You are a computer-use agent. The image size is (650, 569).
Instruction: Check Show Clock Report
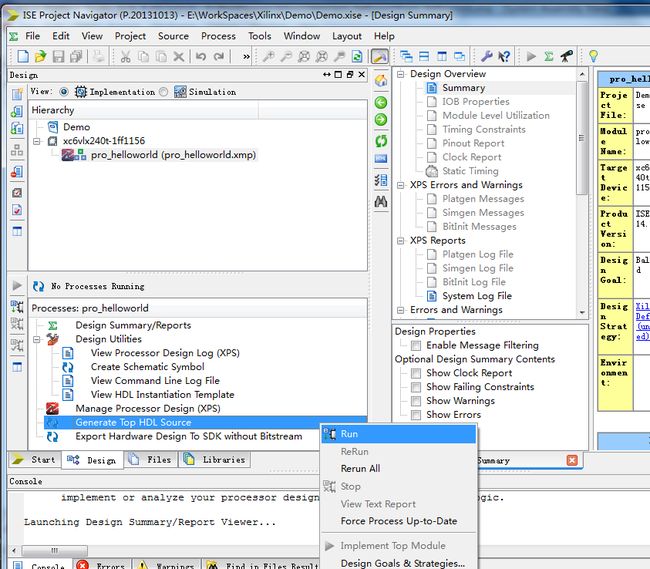pos(416,373)
